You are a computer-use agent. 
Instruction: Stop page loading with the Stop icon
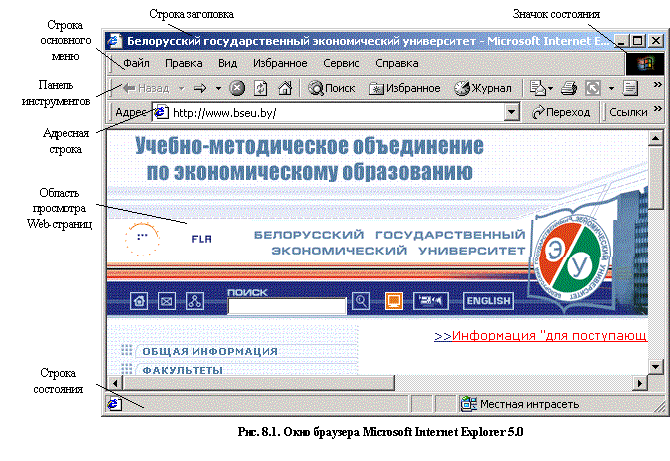237,88
